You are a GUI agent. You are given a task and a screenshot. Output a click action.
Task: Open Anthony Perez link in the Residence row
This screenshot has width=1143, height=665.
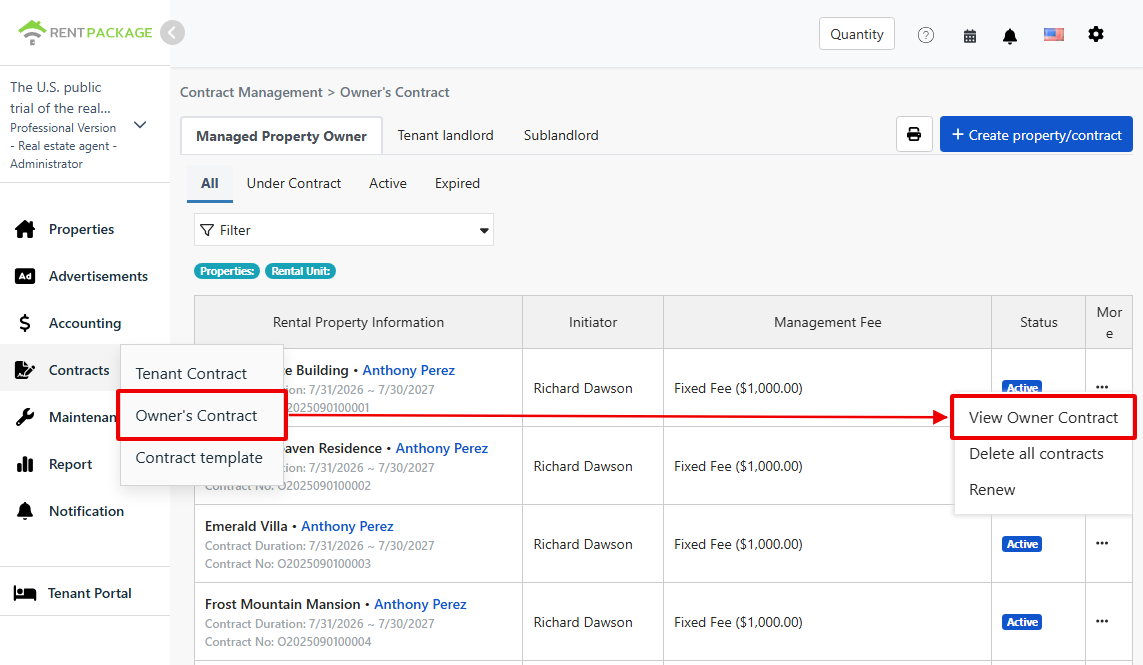pyautogui.click(x=442, y=448)
